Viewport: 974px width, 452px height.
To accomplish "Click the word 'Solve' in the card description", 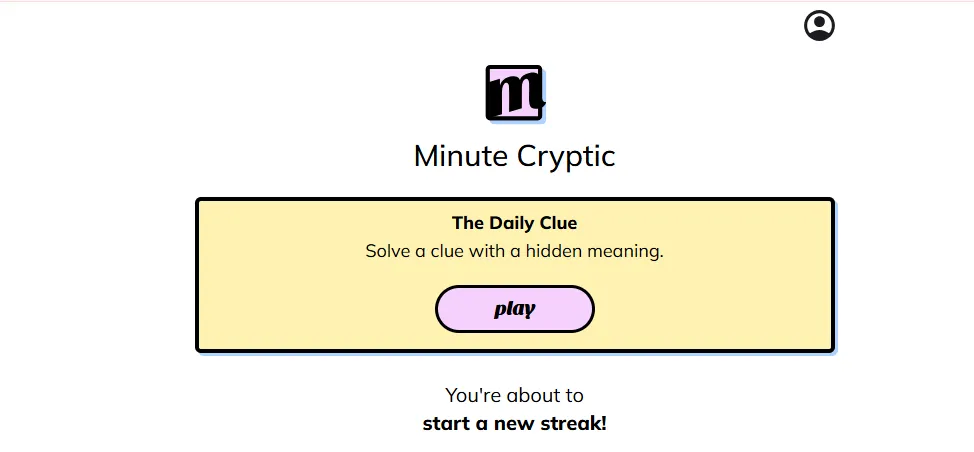I will (x=387, y=251).
